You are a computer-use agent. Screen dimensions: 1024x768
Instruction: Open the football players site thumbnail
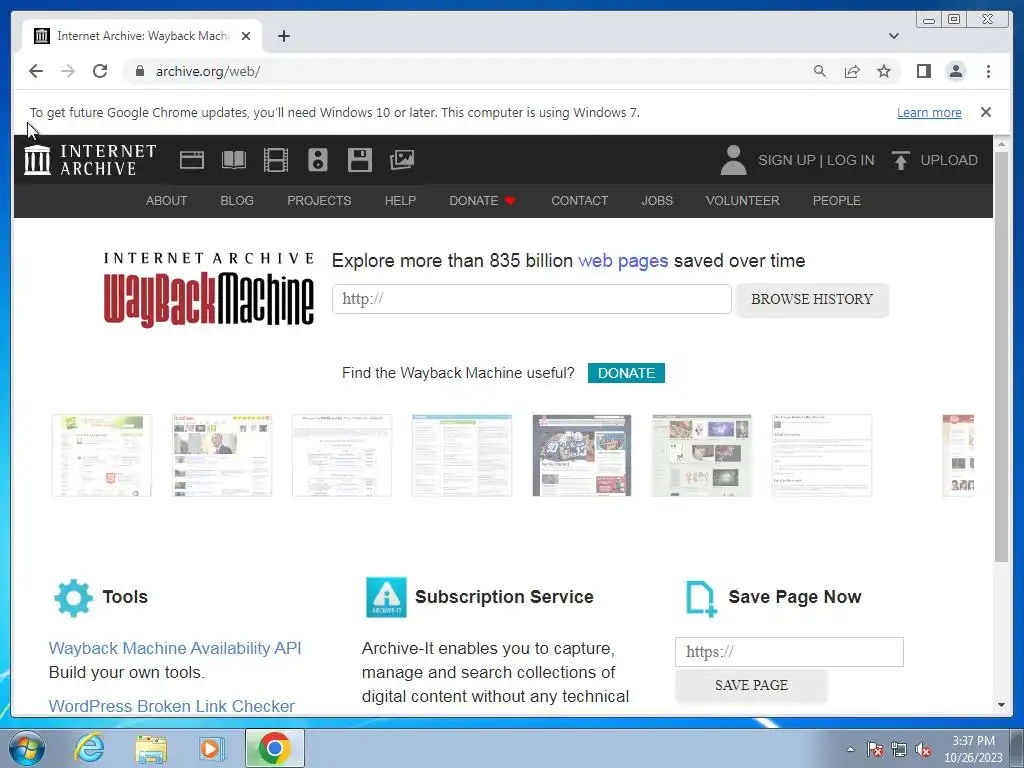(582, 455)
